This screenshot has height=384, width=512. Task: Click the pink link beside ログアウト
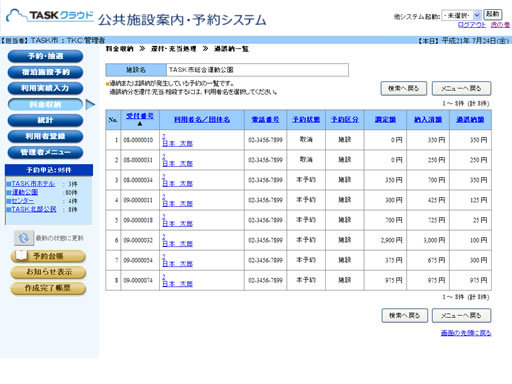pos(500,25)
